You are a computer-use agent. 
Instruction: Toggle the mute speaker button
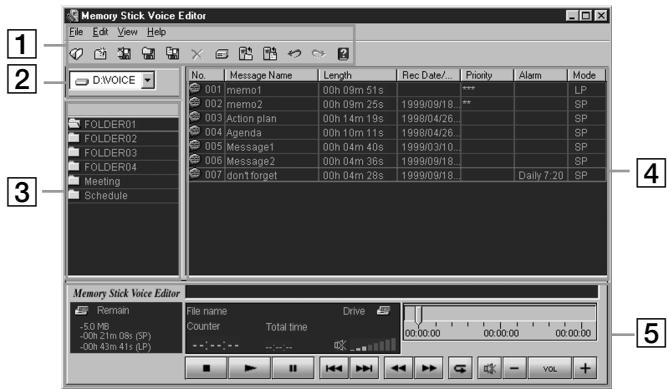click(x=490, y=368)
